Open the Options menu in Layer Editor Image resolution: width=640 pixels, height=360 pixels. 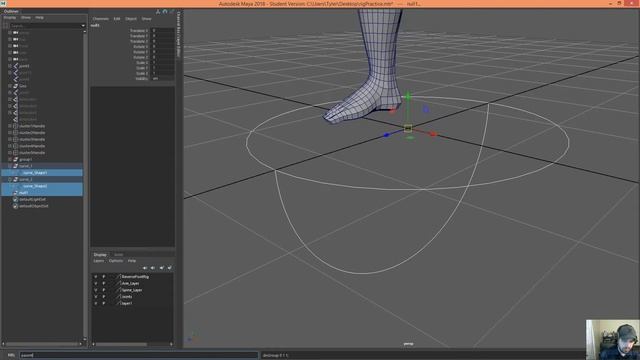click(x=116, y=261)
